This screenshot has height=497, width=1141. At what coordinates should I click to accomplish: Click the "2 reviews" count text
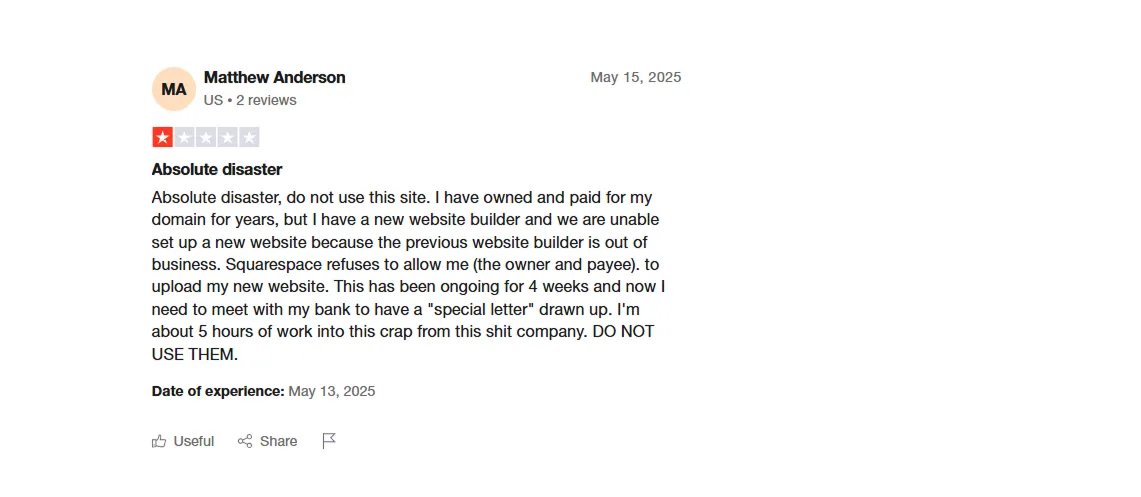tap(266, 100)
